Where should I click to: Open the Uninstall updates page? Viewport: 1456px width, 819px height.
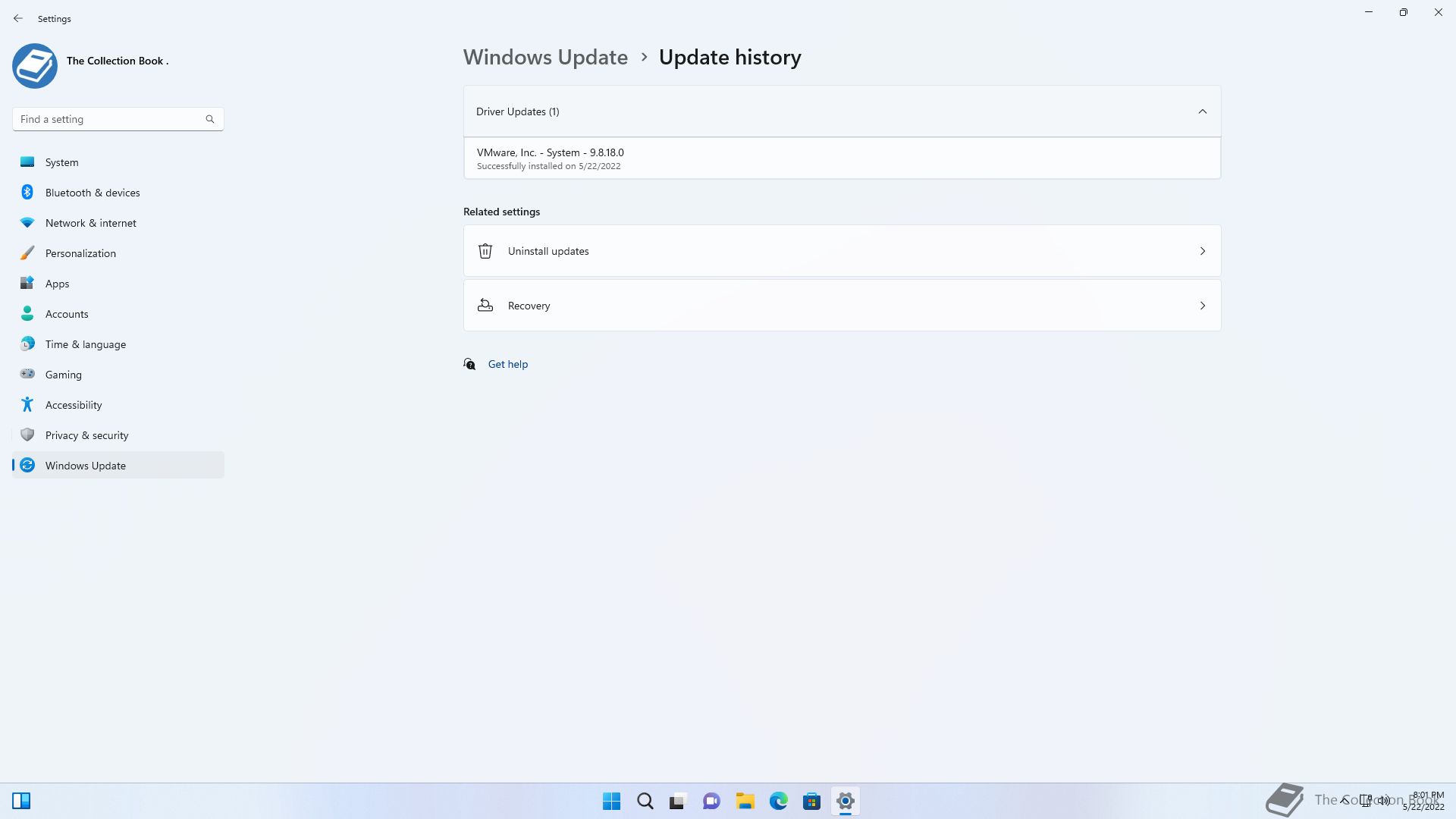tap(842, 251)
